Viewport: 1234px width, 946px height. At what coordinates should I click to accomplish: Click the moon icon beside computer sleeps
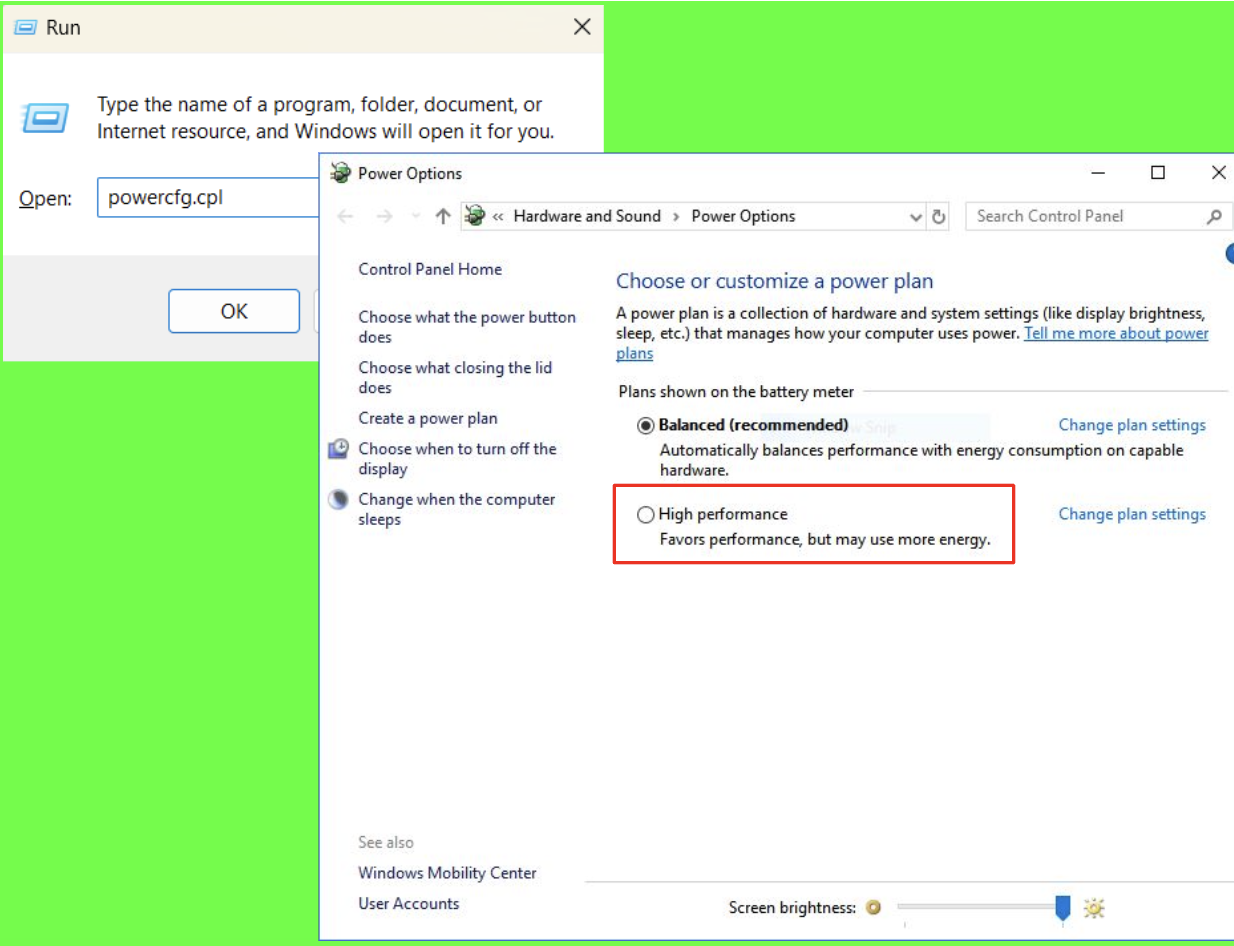[x=339, y=499]
